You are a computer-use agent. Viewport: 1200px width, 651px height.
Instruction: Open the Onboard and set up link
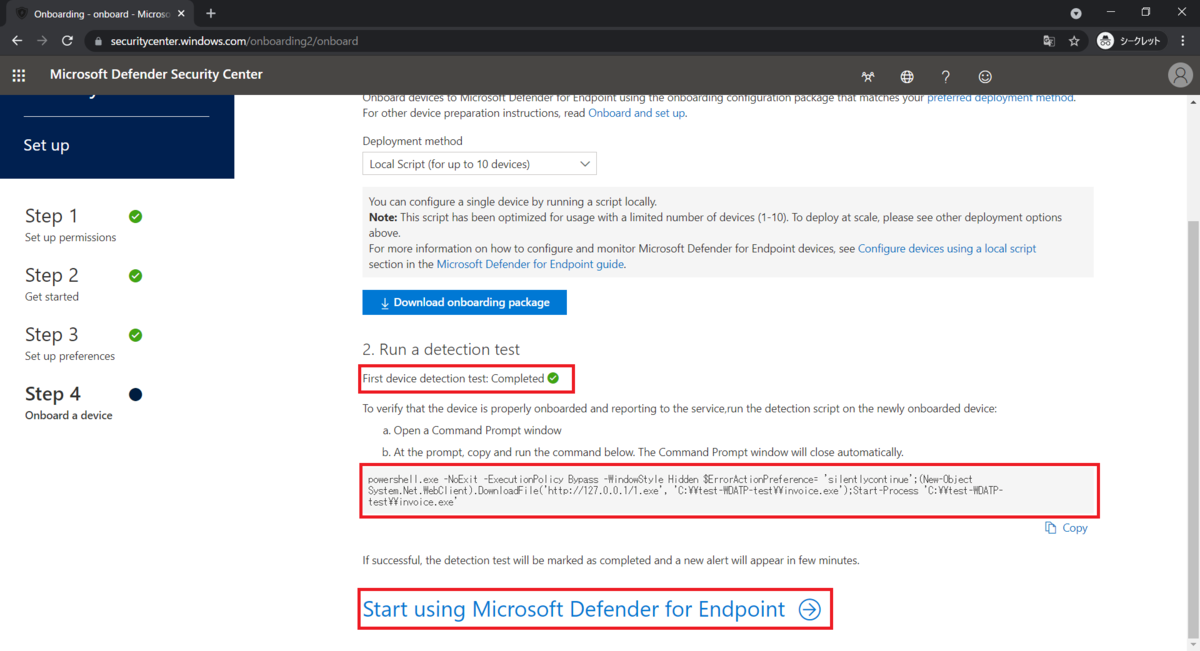tap(636, 113)
